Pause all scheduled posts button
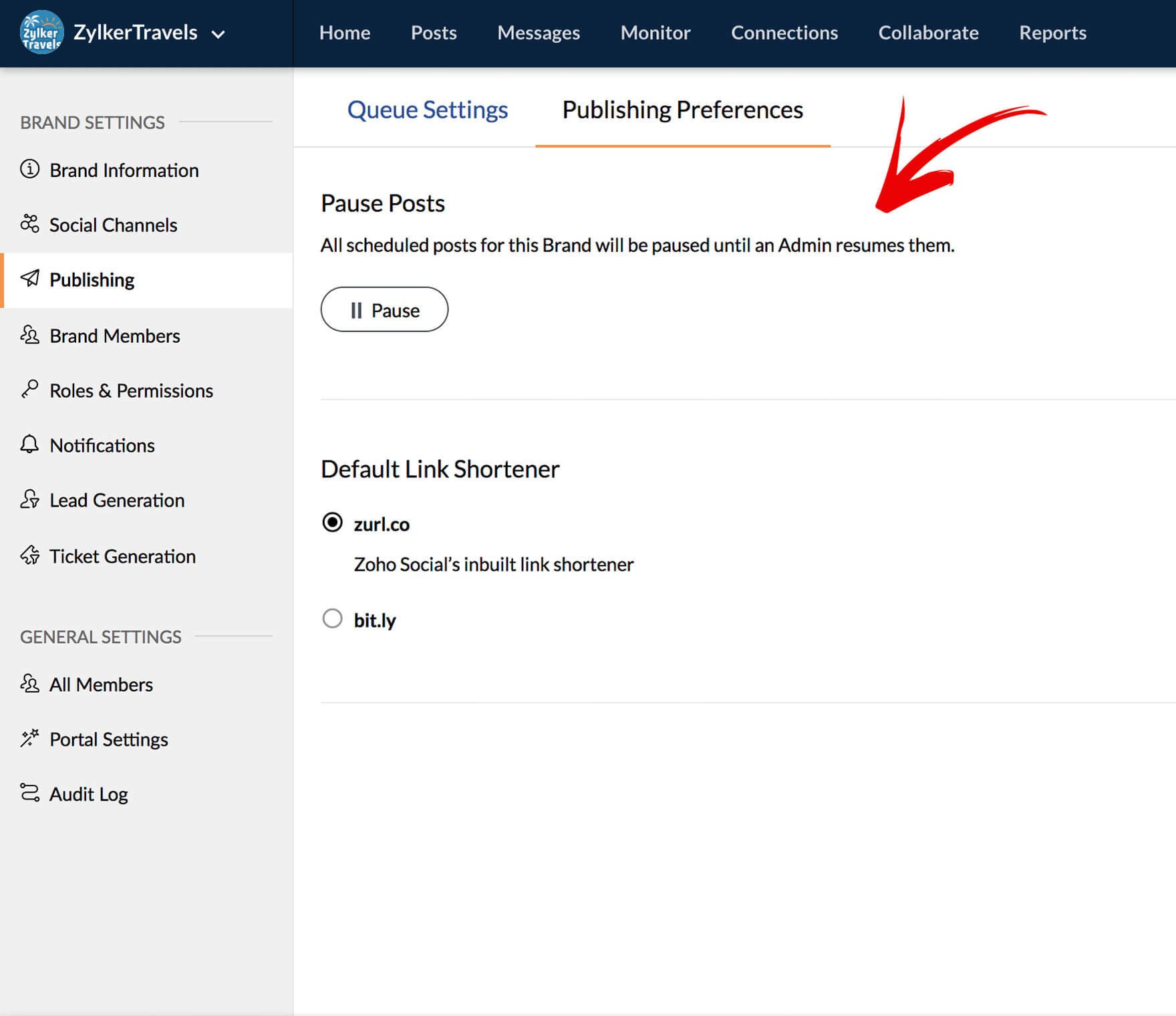 [x=384, y=309]
